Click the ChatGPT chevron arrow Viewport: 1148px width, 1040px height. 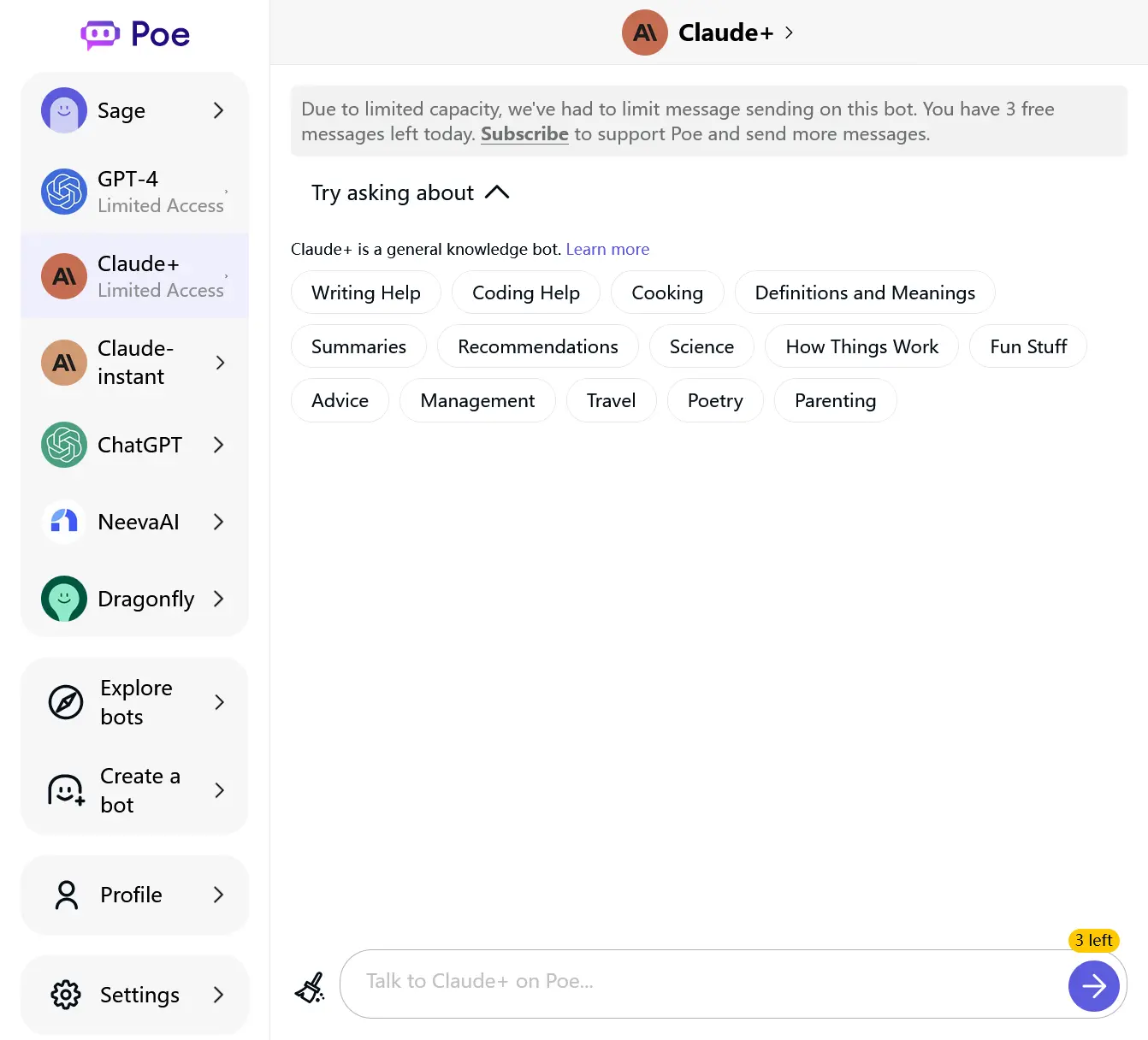218,445
